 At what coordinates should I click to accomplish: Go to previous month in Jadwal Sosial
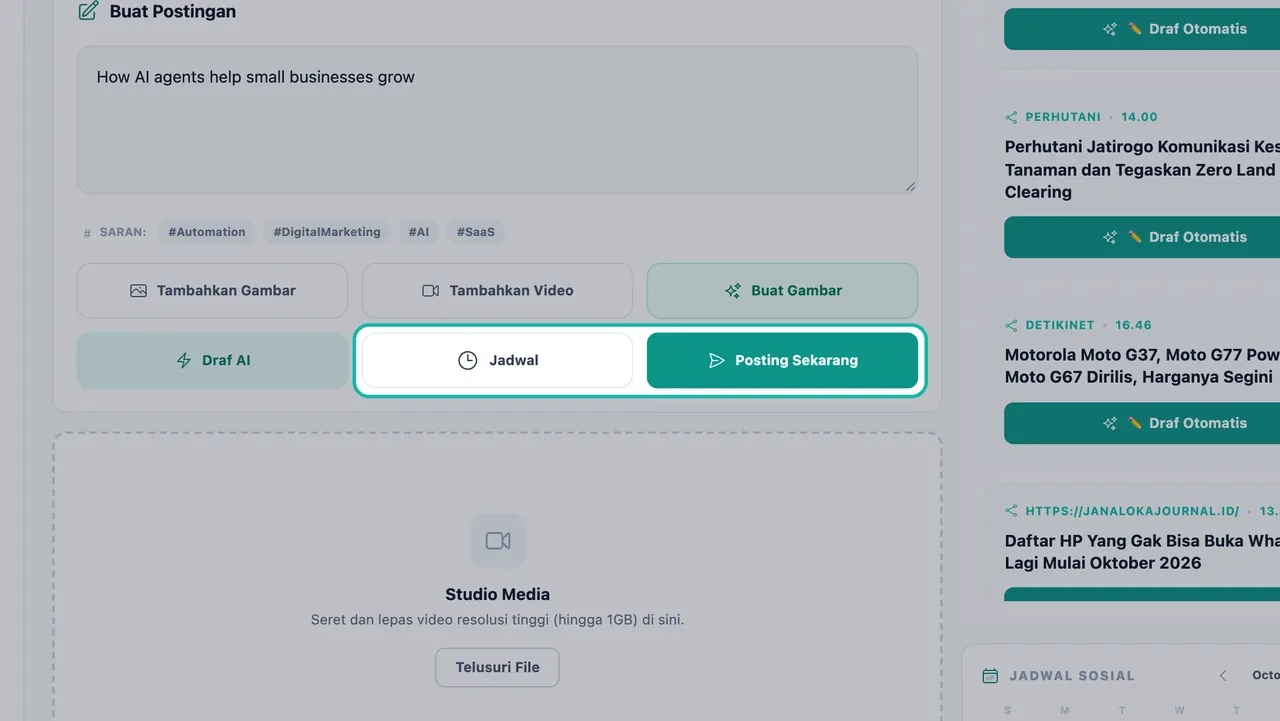[x=1223, y=676]
